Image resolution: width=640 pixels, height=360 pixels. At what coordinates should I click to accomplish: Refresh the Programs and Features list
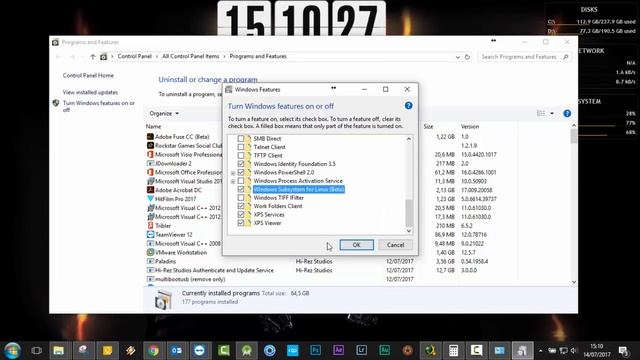467,57
